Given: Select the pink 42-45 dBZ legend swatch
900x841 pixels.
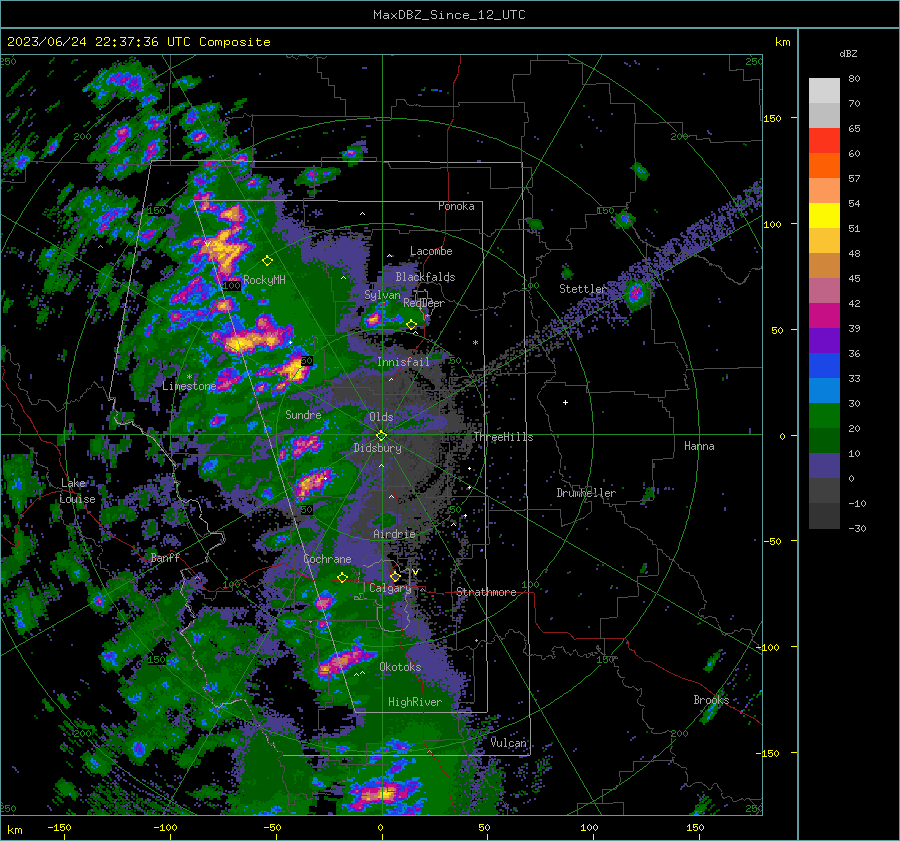Looking at the screenshot, I should coord(824,290).
